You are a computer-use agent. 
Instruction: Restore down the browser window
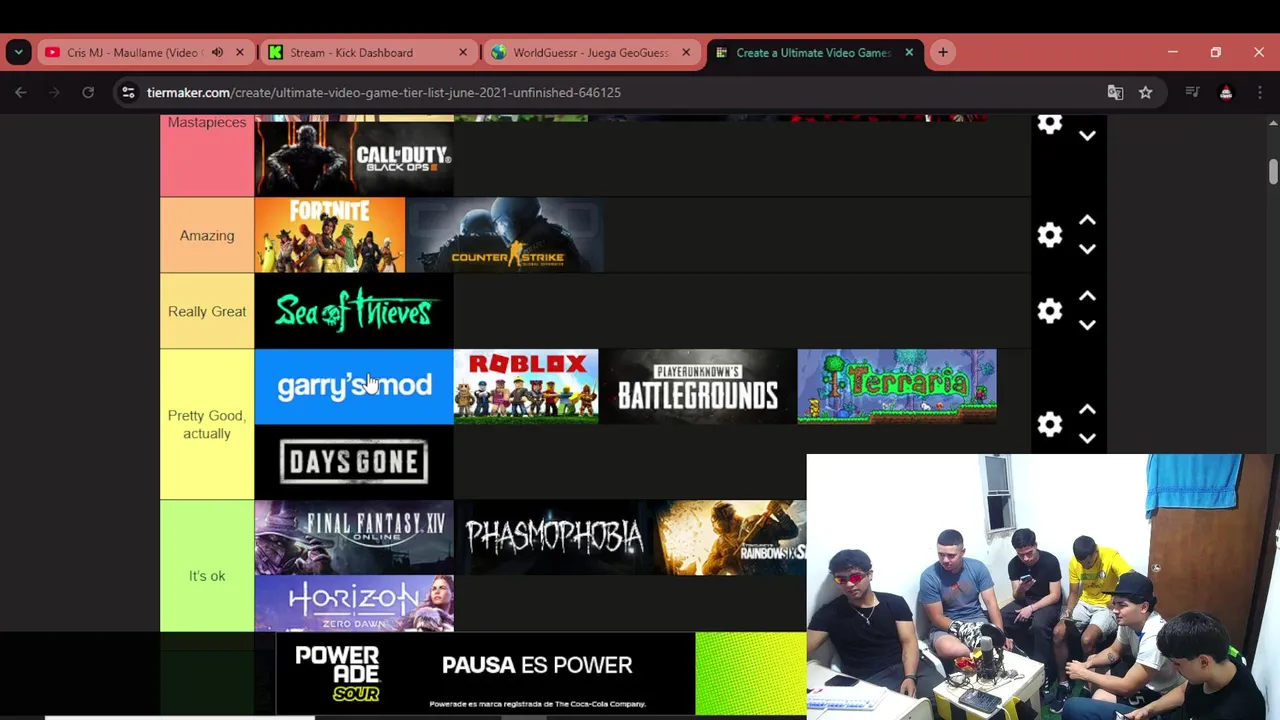1215,52
